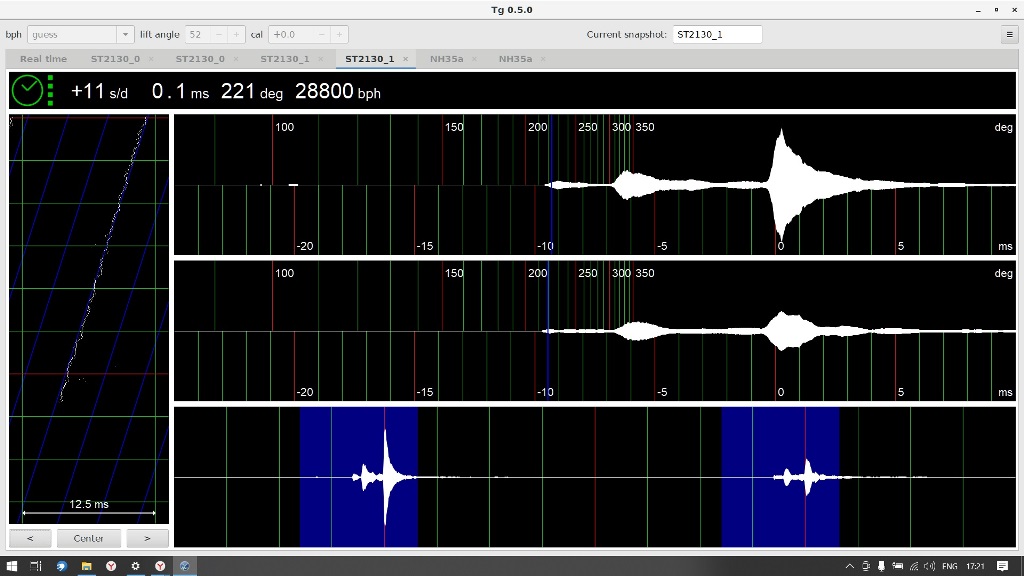Image resolution: width=1024 pixels, height=576 pixels.
Task: Click the volume icon in system tray
Action: coord(928,566)
